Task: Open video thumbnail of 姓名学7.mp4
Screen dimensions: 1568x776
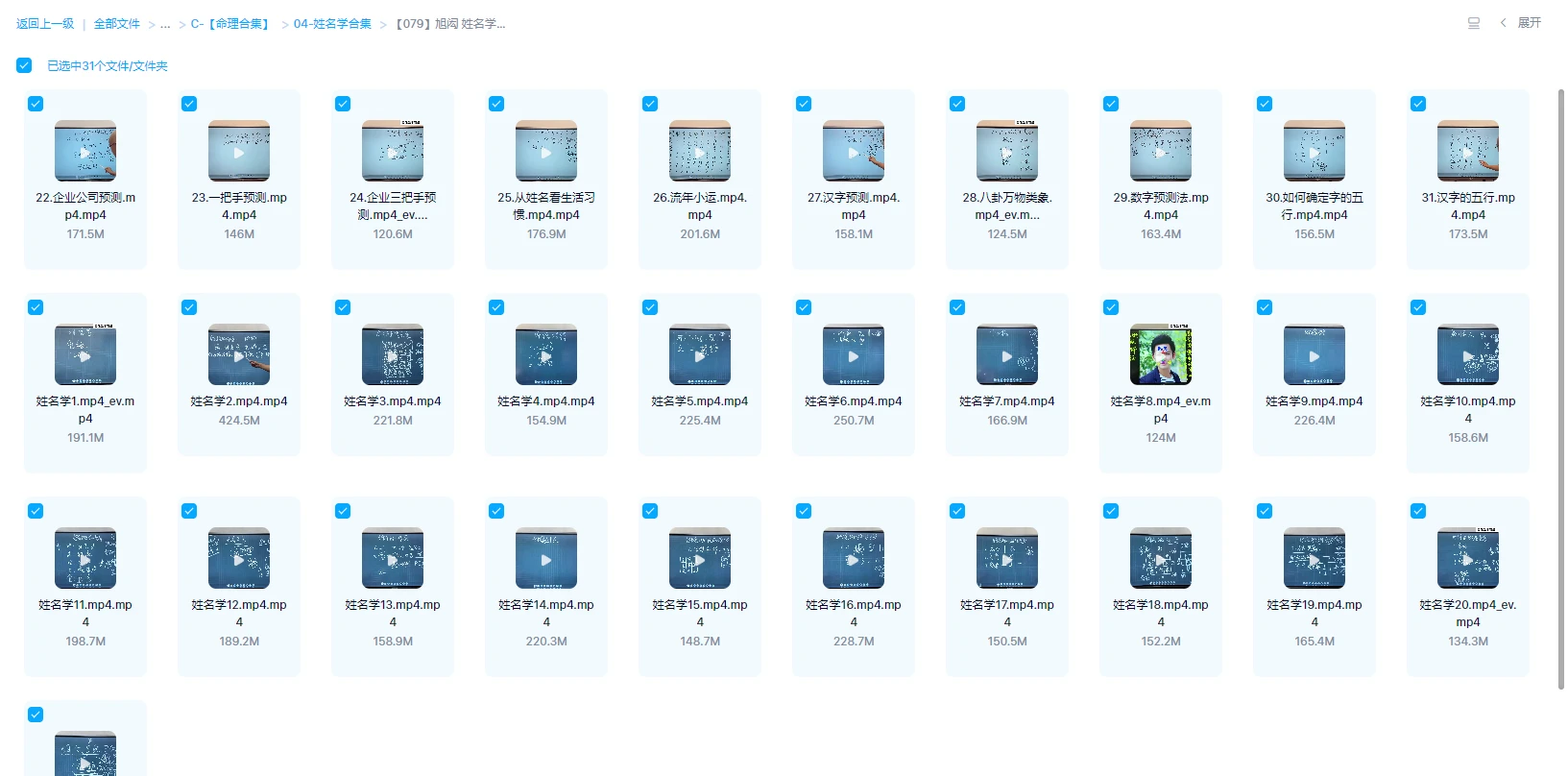Action: pyautogui.click(x=1007, y=354)
